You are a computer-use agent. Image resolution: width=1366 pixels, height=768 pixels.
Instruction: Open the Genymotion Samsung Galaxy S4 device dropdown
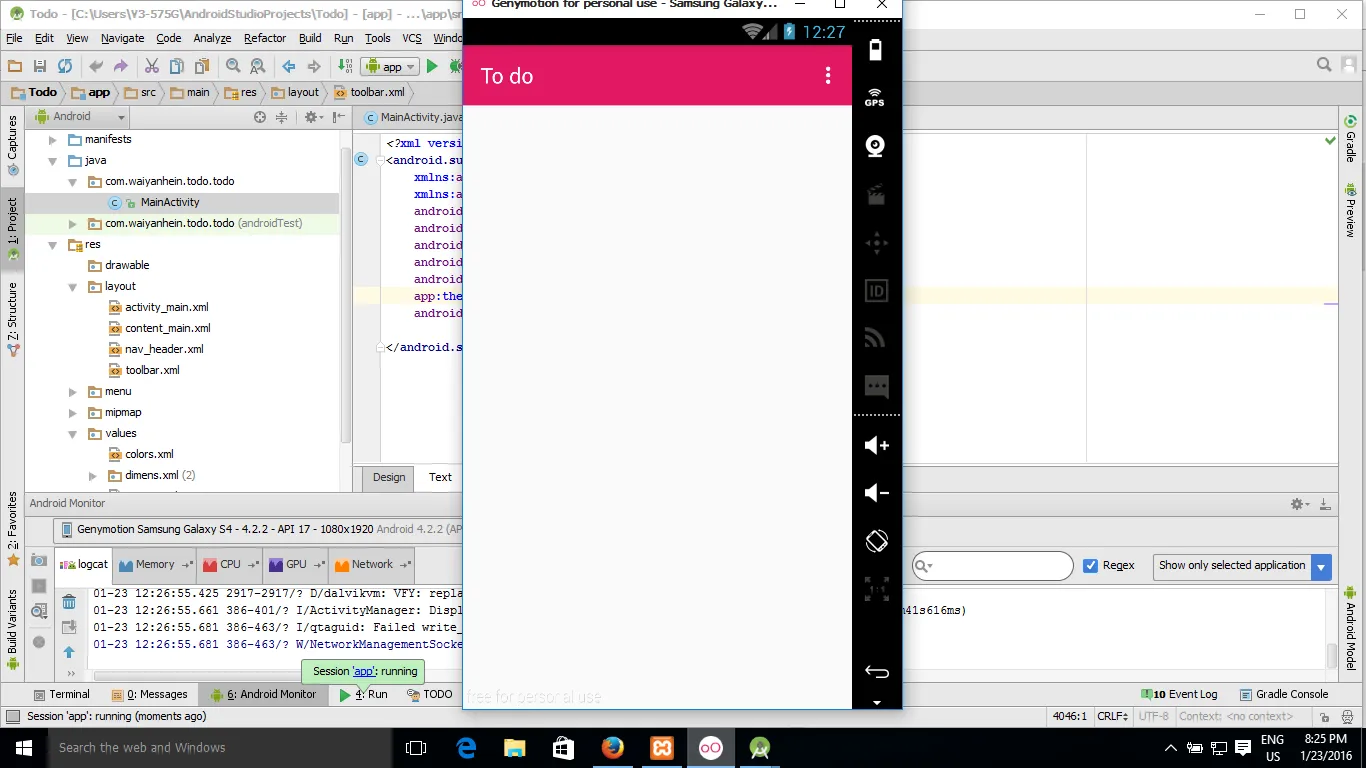pyautogui.click(x=260, y=529)
